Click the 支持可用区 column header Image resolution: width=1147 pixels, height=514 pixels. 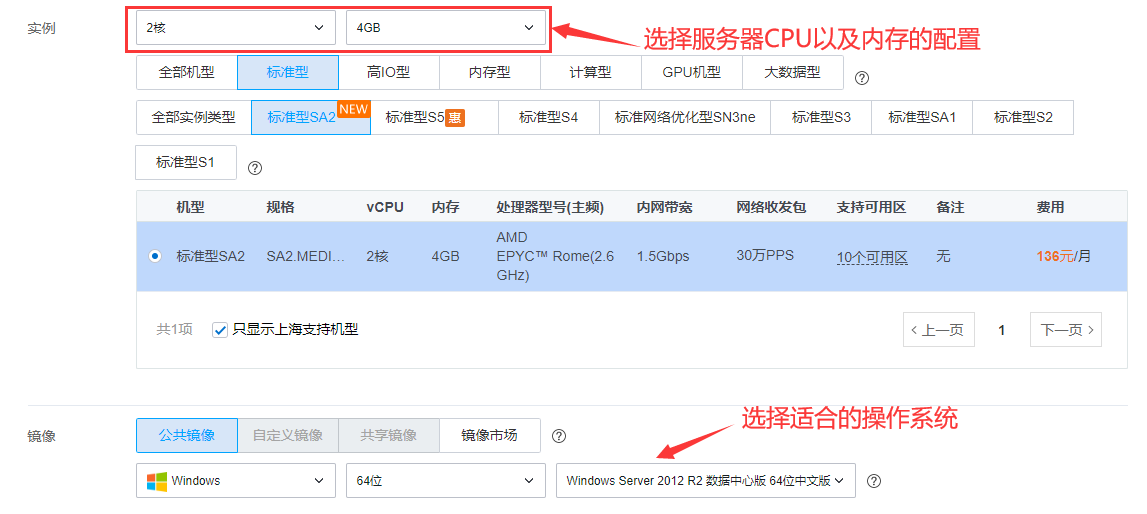pos(871,208)
